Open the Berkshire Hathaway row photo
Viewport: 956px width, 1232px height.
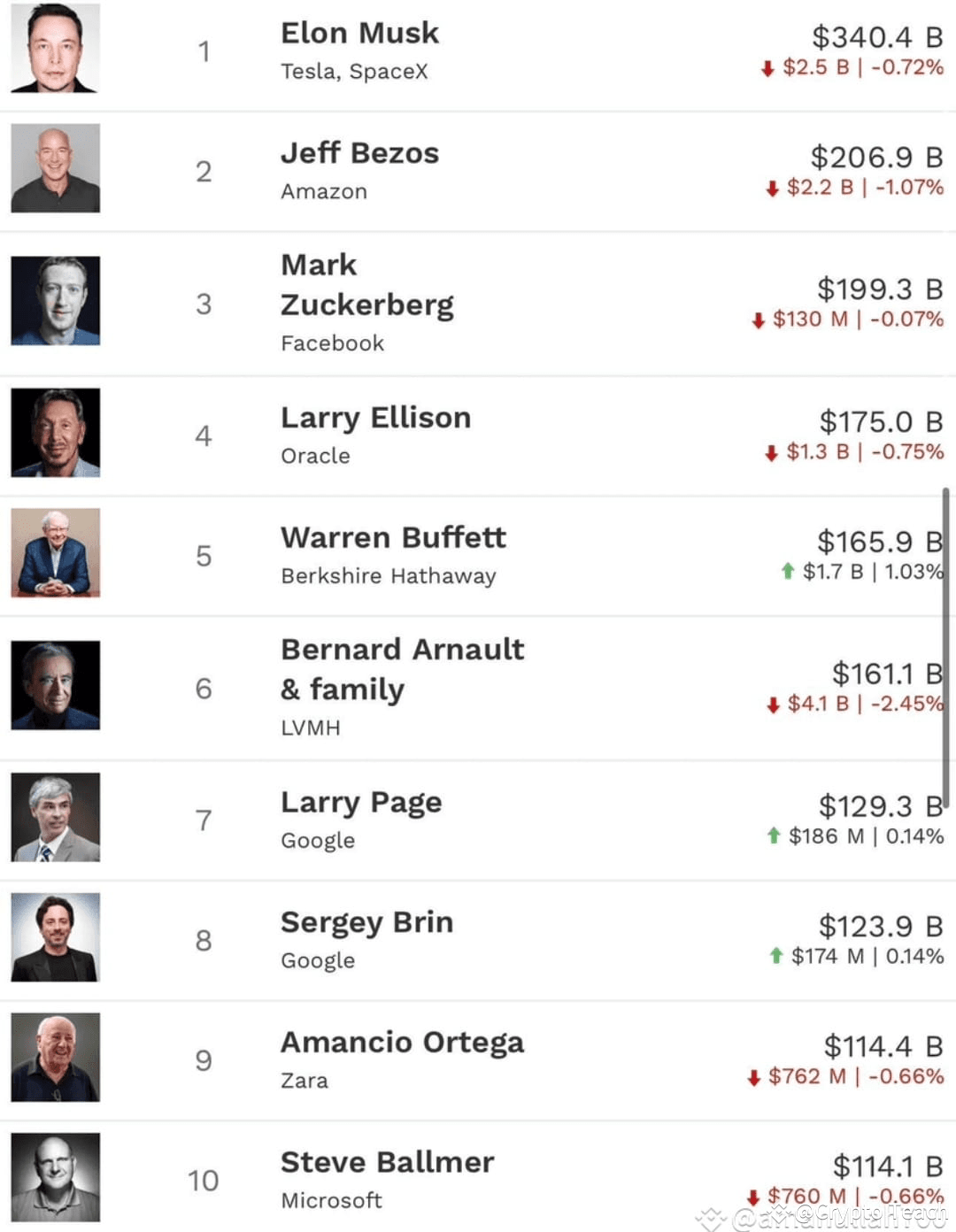(x=55, y=553)
